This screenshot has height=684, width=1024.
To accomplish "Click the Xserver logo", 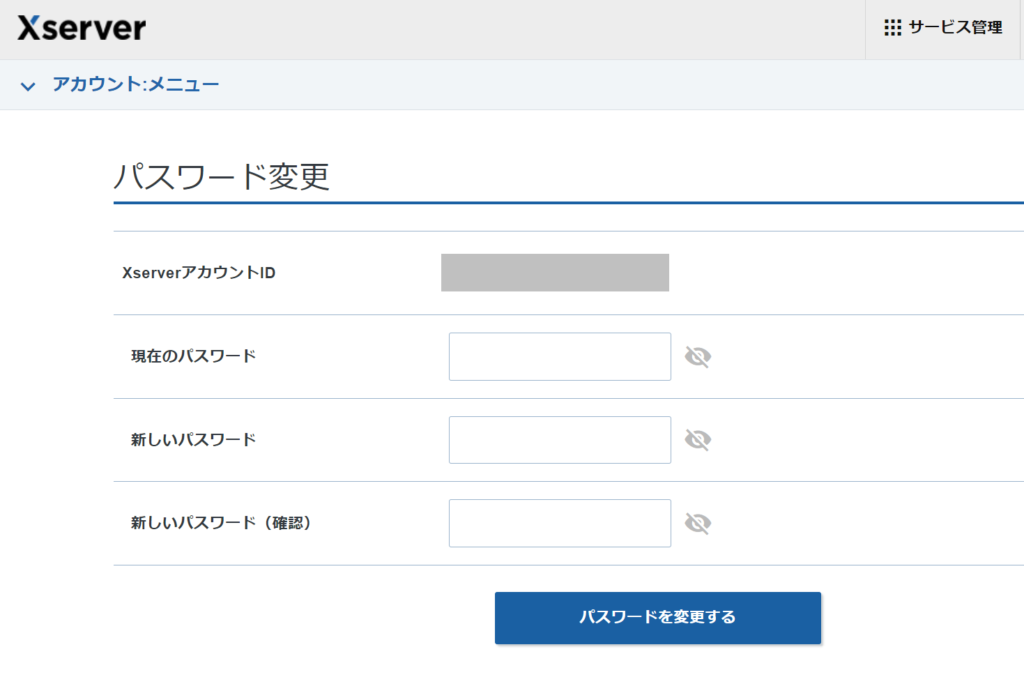I will (81, 28).
